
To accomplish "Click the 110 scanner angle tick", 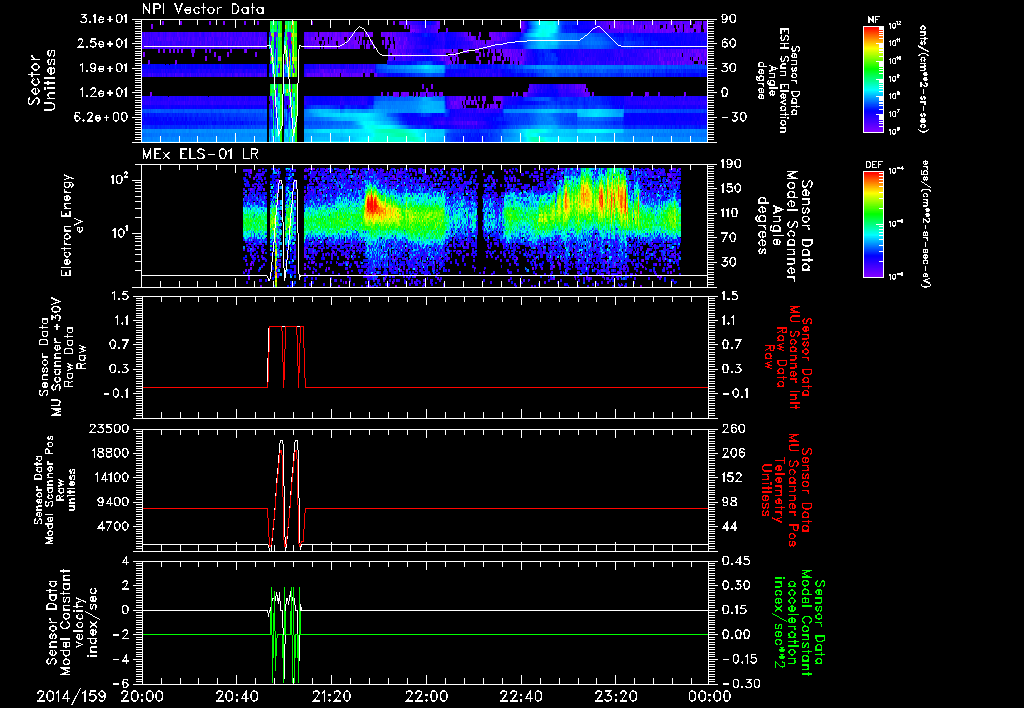I will tap(731, 213).
